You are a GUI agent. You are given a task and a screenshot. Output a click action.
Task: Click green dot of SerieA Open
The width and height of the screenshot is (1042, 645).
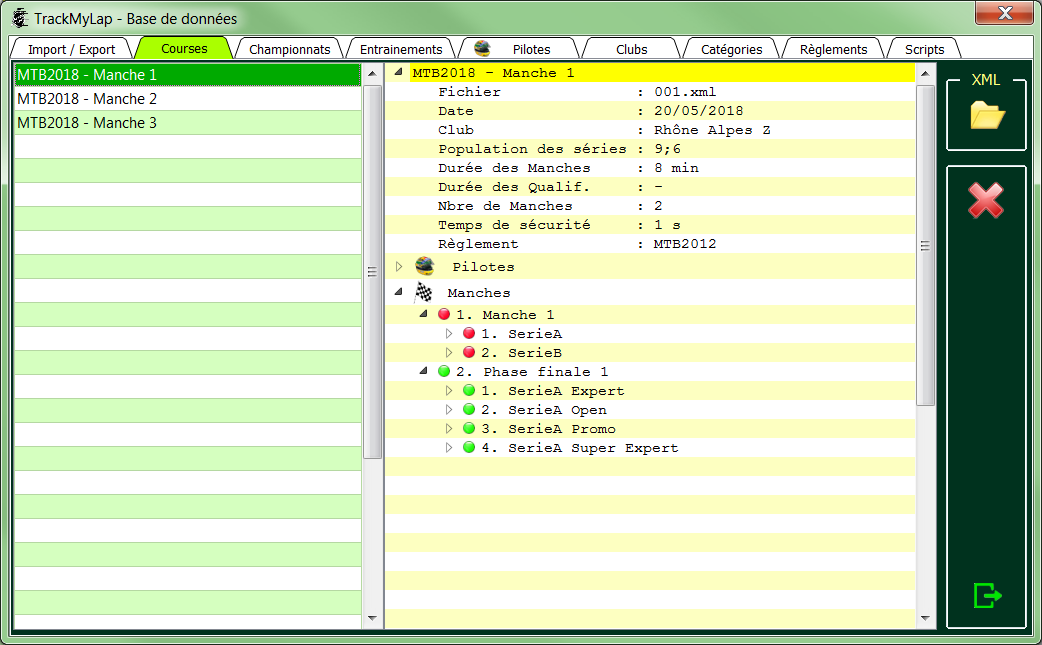pos(469,409)
